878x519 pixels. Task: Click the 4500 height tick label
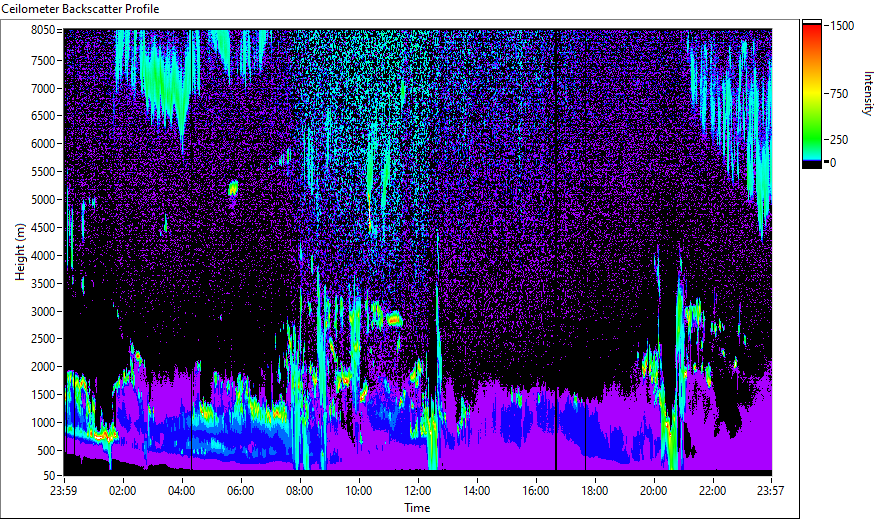coord(43,228)
